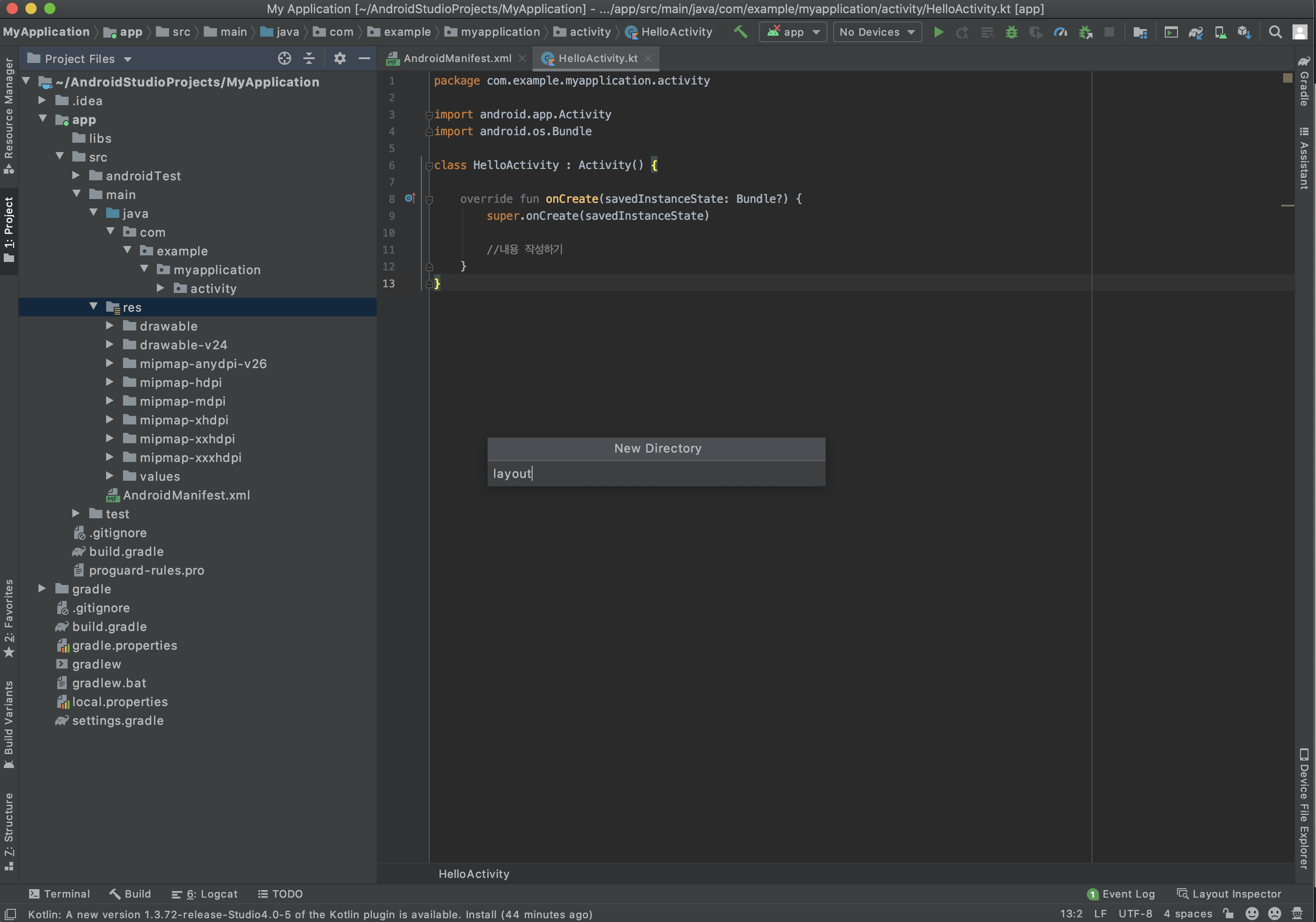
Task: Click project panel settings gear icon
Action: (340, 59)
